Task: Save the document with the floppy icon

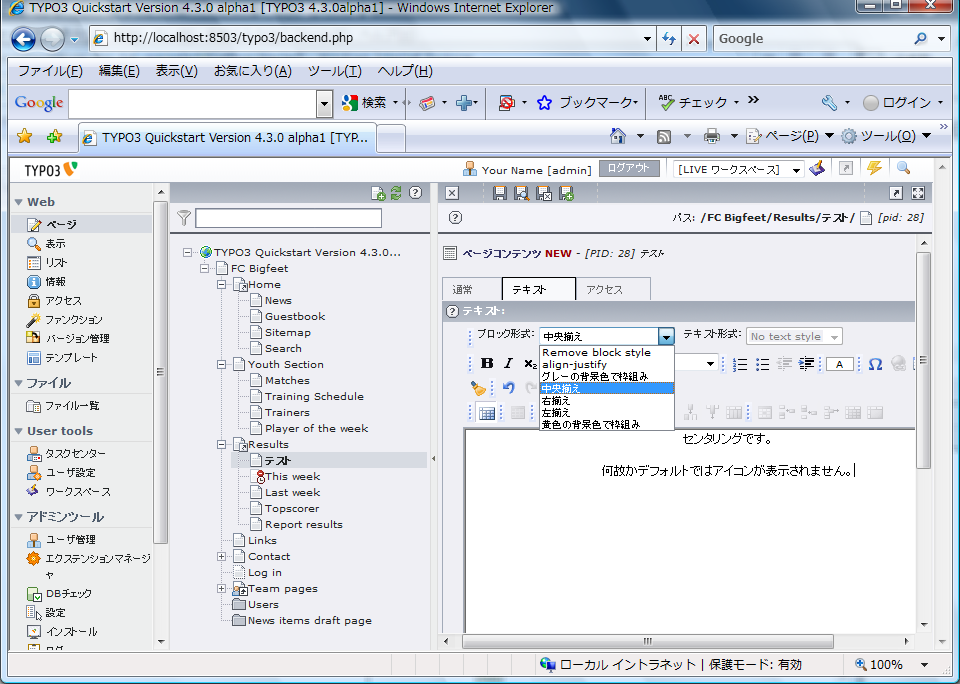Action: click(500, 194)
